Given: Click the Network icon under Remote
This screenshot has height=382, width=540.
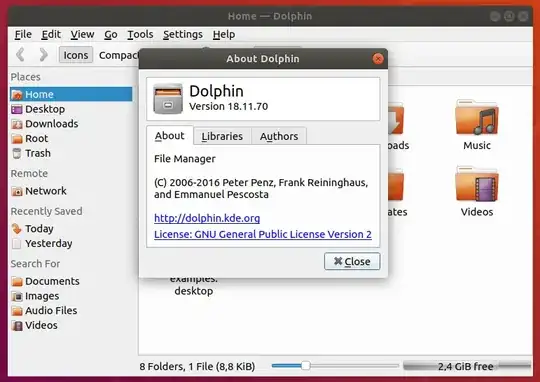Looking at the screenshot, I should pyautogui.click(x=17, y=191).
